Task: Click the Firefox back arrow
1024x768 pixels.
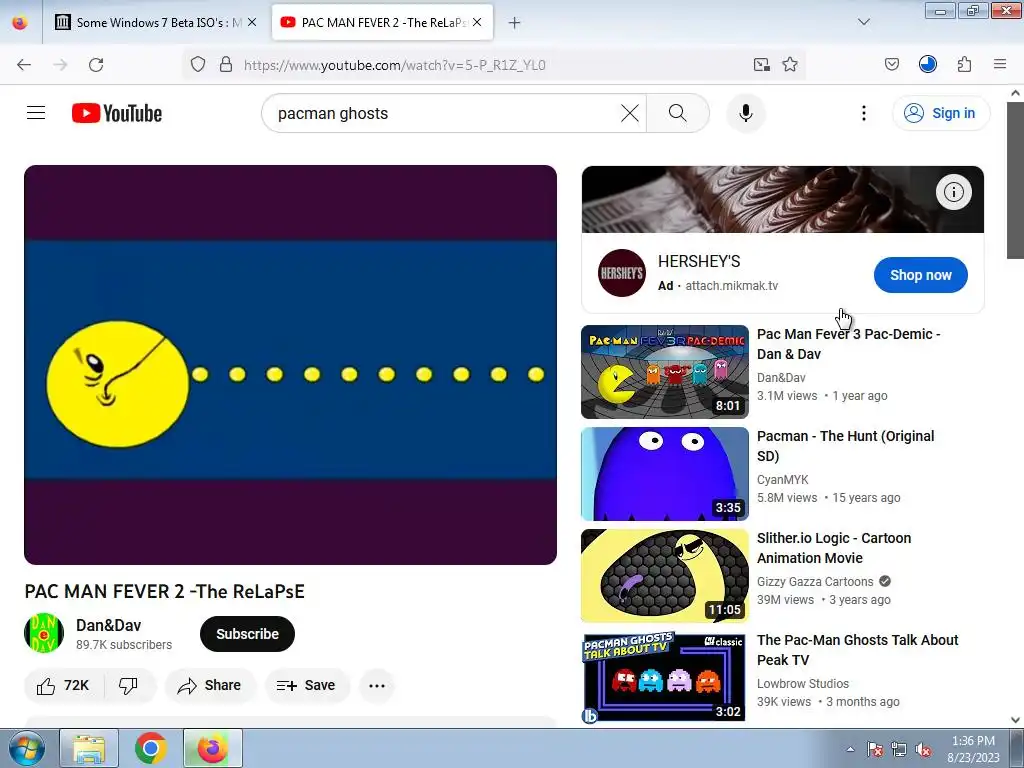Action: 24,65
